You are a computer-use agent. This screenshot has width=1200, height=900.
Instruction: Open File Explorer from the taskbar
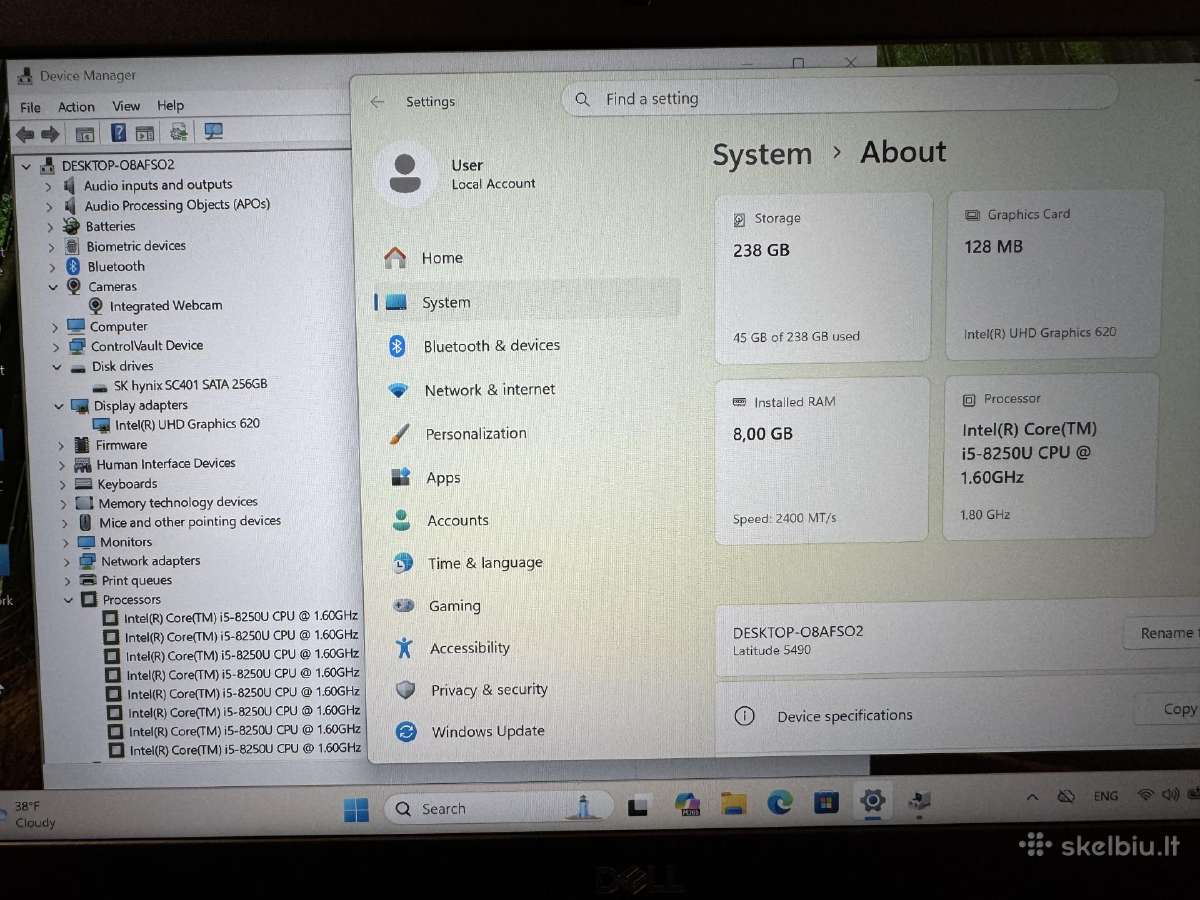734,804
